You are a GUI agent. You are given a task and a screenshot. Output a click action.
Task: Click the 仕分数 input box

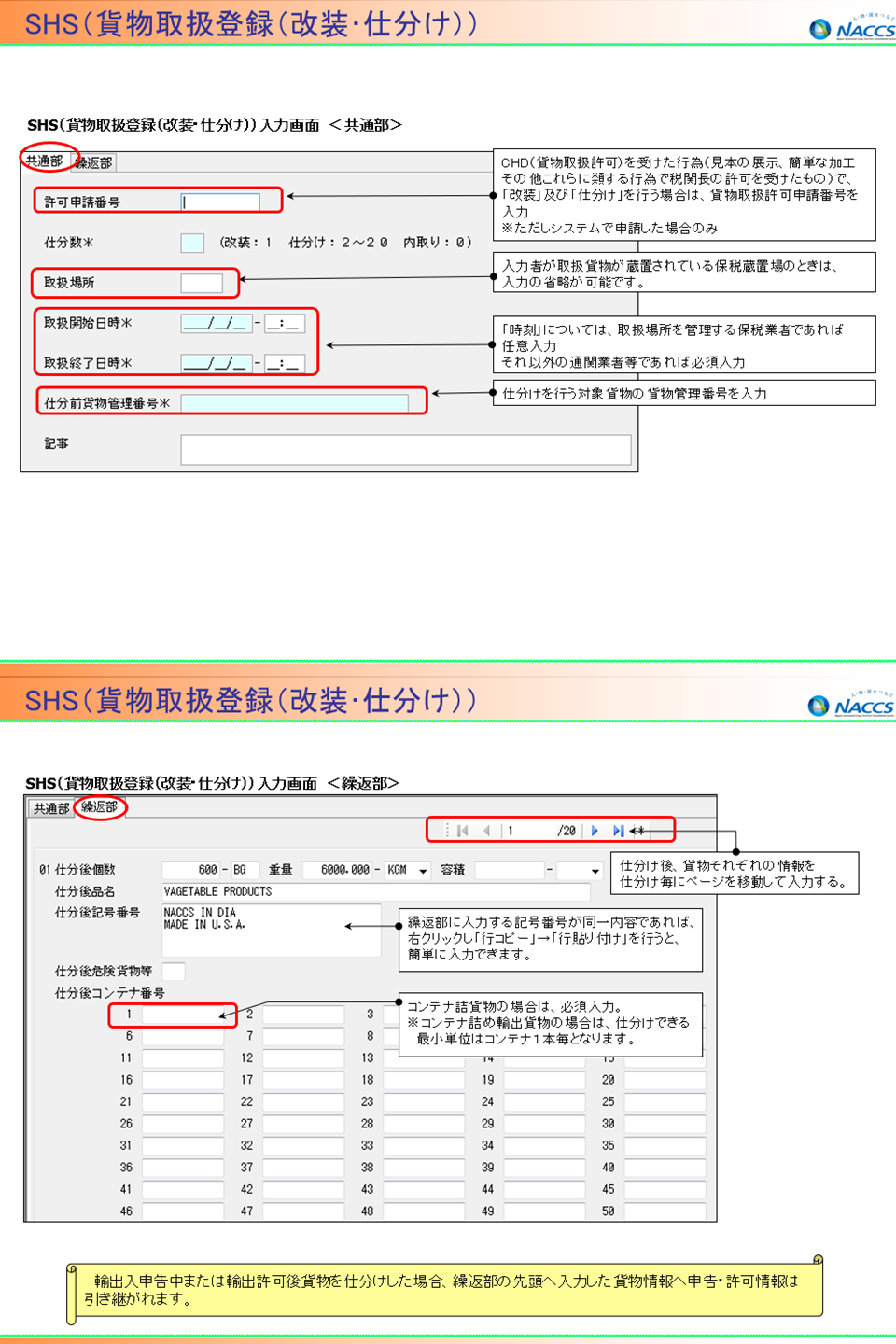[x=192, y=243]
